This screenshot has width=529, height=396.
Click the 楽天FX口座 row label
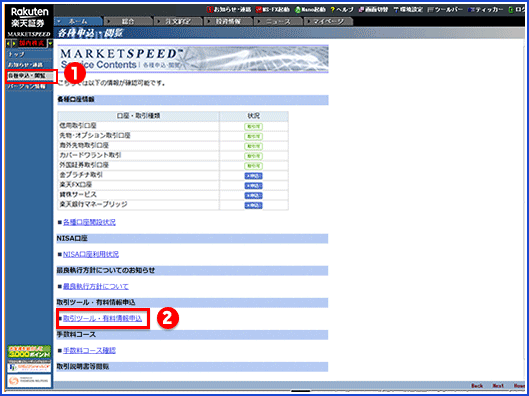click(x=76, y=185)
